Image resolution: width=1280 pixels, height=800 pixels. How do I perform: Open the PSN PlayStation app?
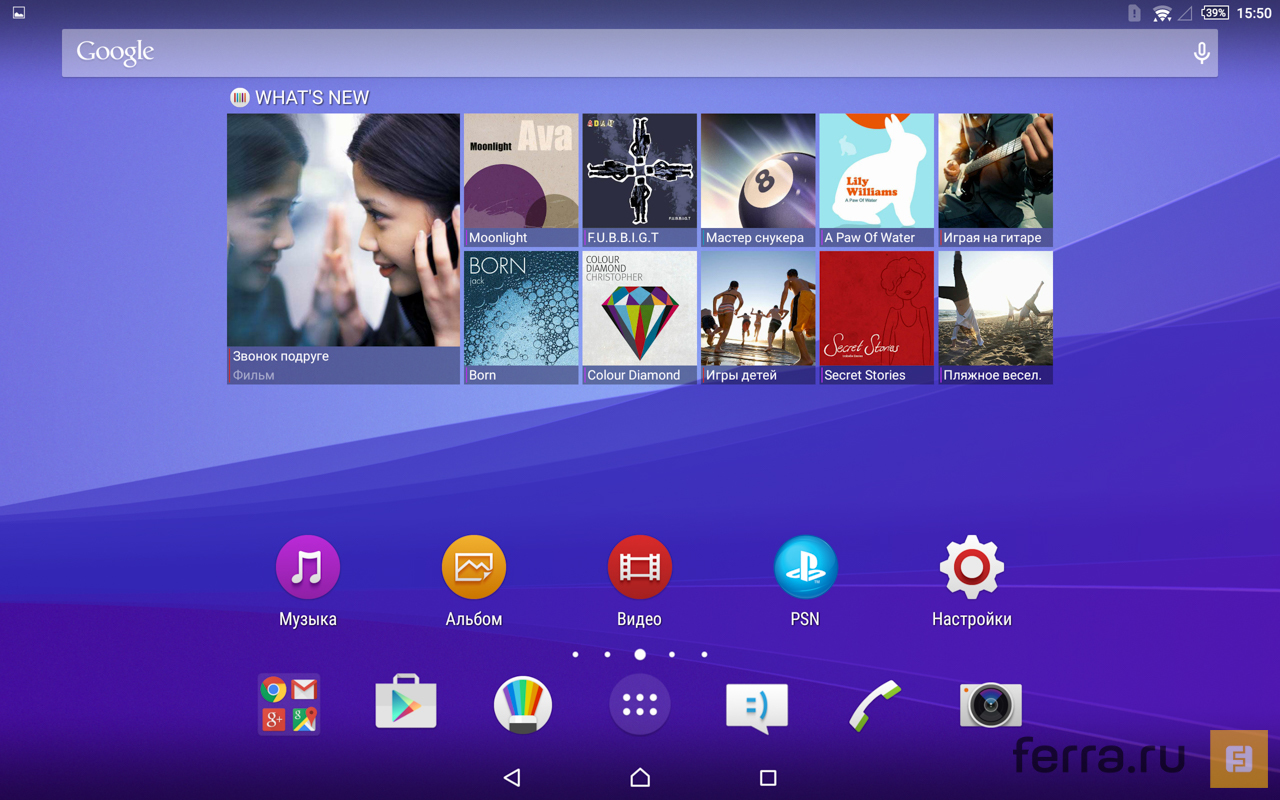tap(805, 567)
